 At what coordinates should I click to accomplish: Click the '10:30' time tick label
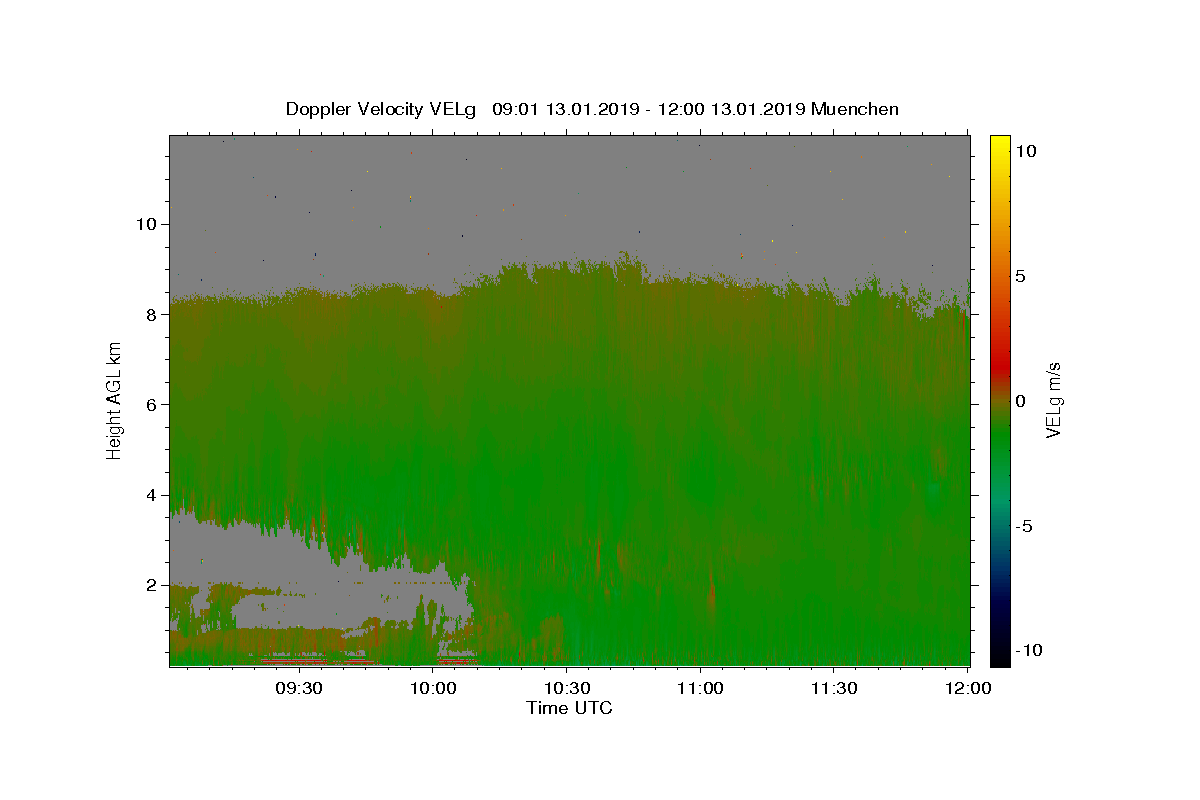[566, 689]
